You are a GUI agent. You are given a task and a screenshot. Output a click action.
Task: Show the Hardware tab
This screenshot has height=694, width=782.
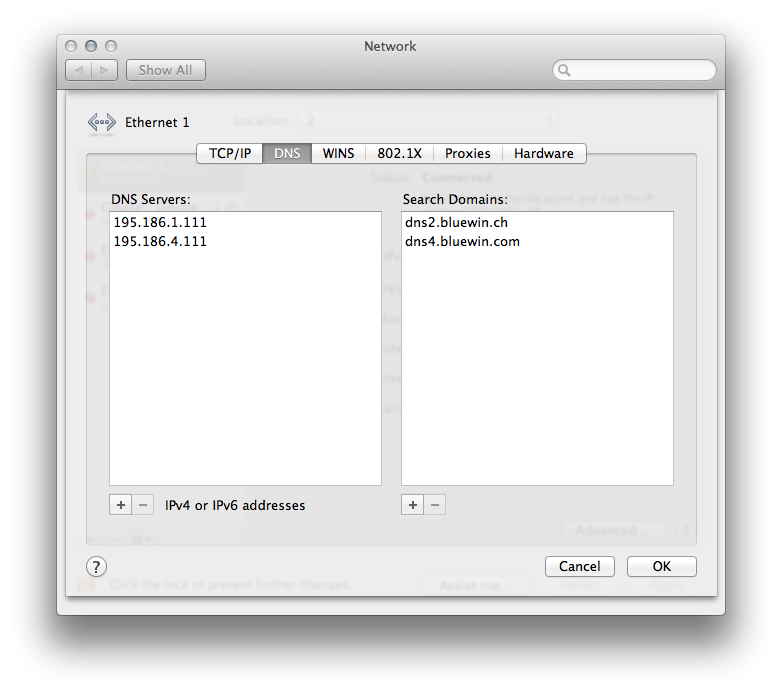click(543, 153)
